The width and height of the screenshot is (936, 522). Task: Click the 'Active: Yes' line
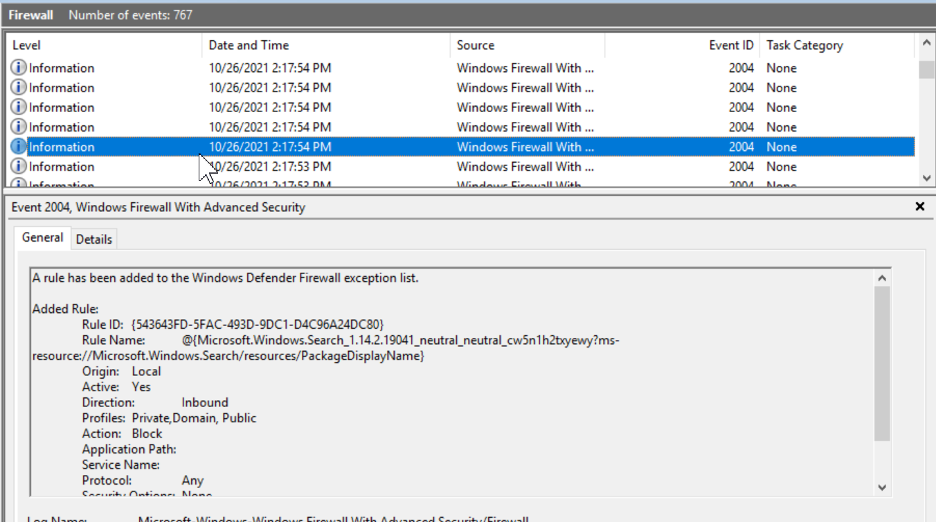point(116,387)
